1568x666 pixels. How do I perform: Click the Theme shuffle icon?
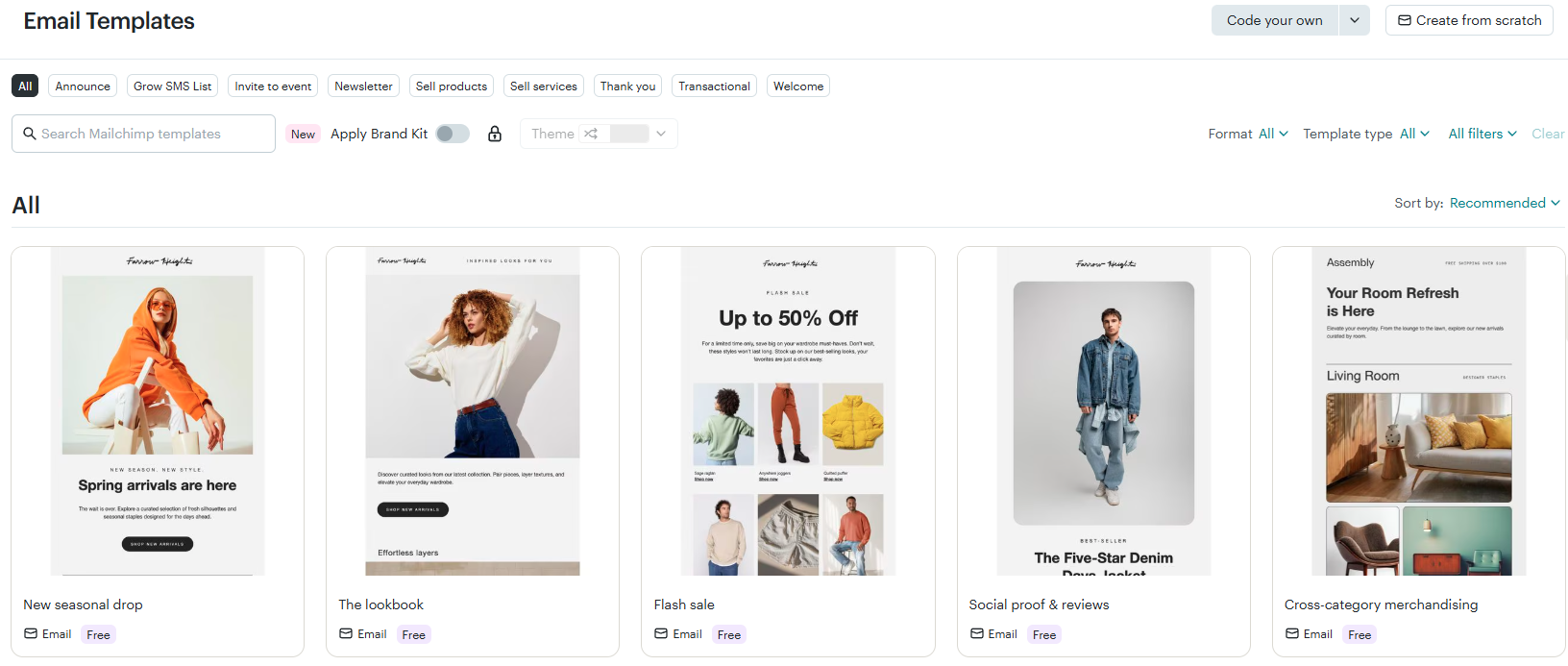(591, 134)
